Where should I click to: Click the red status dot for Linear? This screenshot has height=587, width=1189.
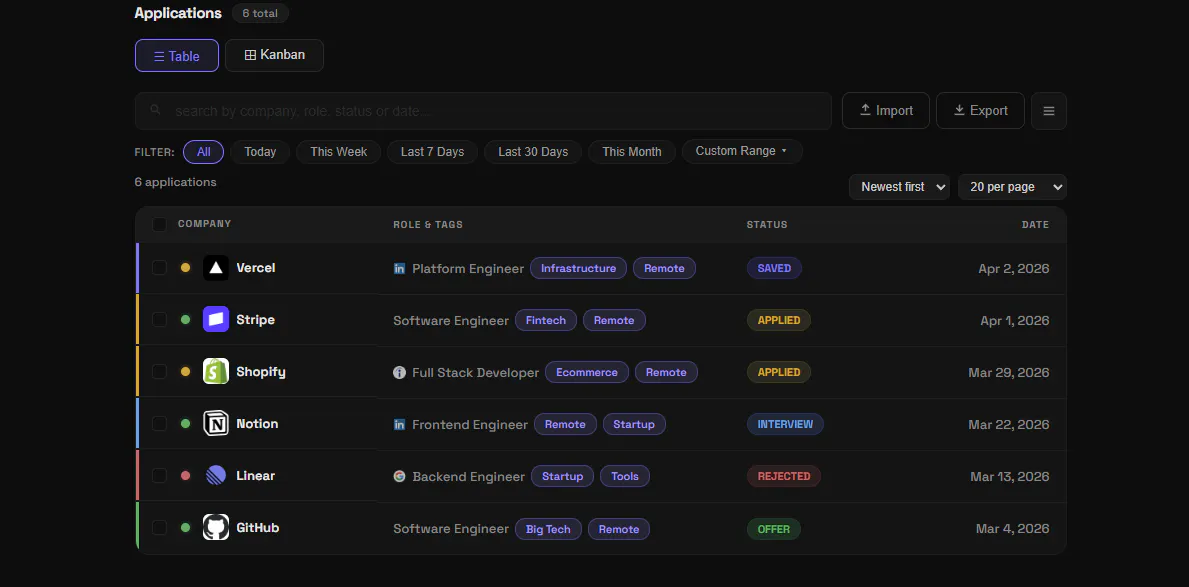click(185, 476)
